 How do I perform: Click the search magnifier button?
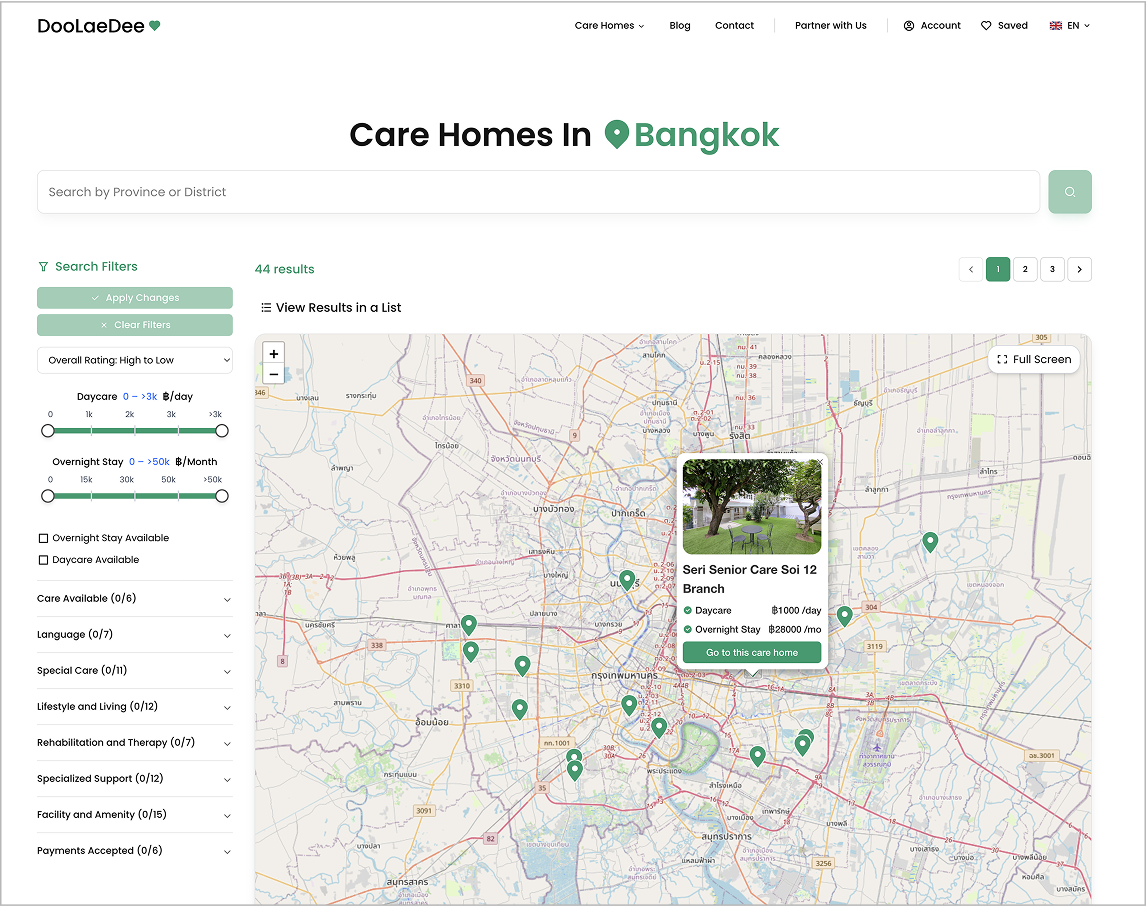[1069, 192]
